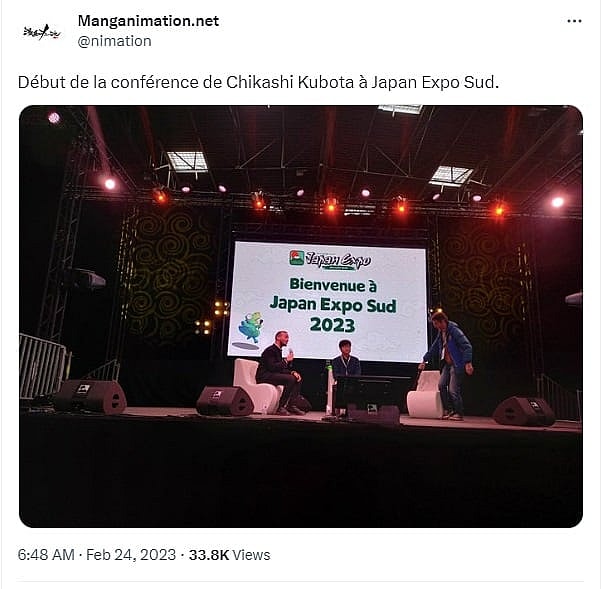Click the Manganimation.net profile avatar
613x589 pixels.
point(41,31)
